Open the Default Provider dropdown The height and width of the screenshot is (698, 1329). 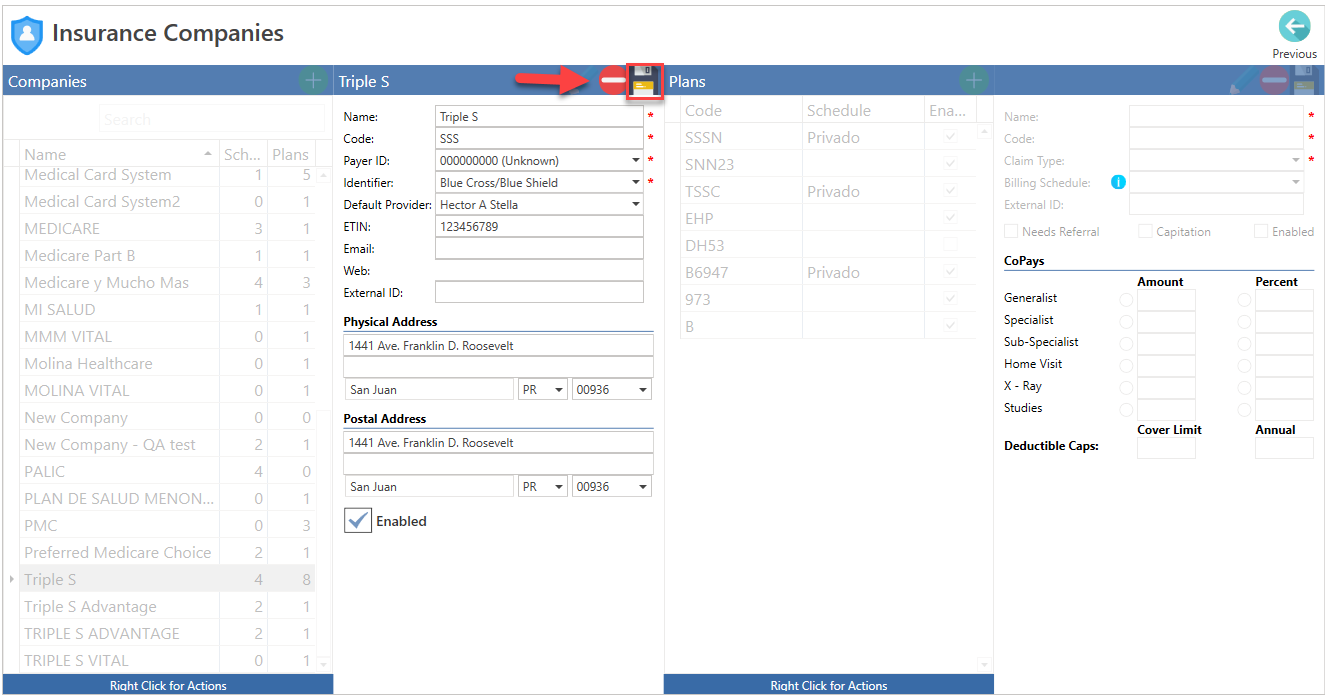click(x=635, y=204)
